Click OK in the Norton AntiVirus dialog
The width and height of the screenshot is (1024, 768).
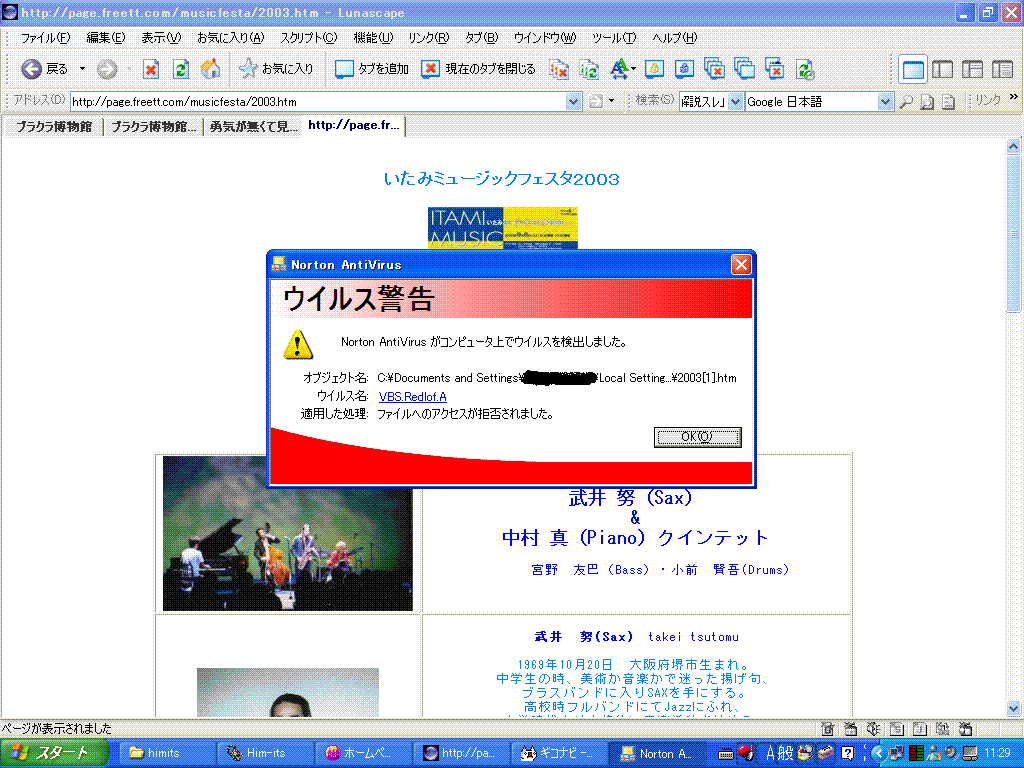pos(697,437)
